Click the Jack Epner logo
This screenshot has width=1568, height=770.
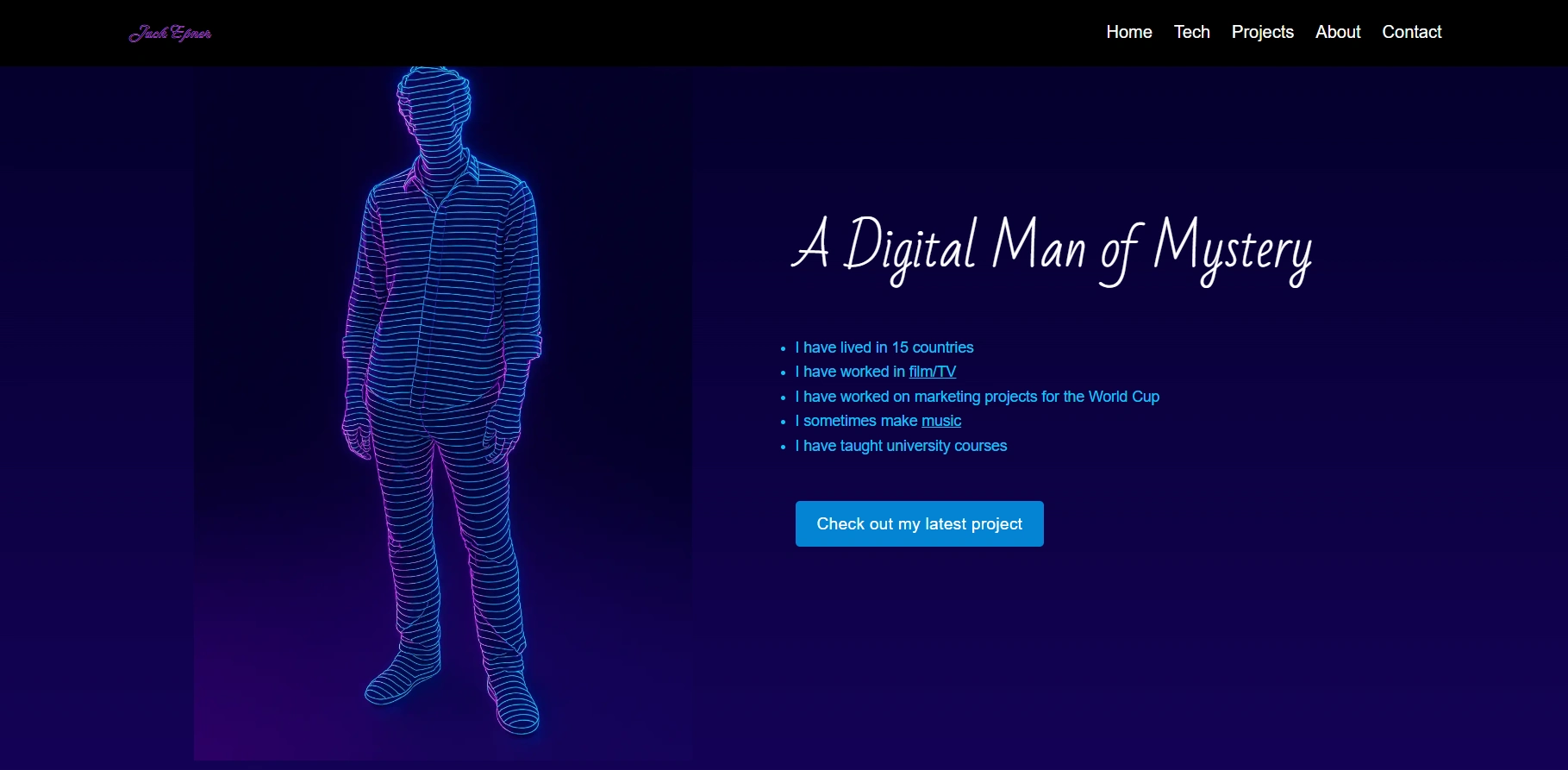coord(170,34)
